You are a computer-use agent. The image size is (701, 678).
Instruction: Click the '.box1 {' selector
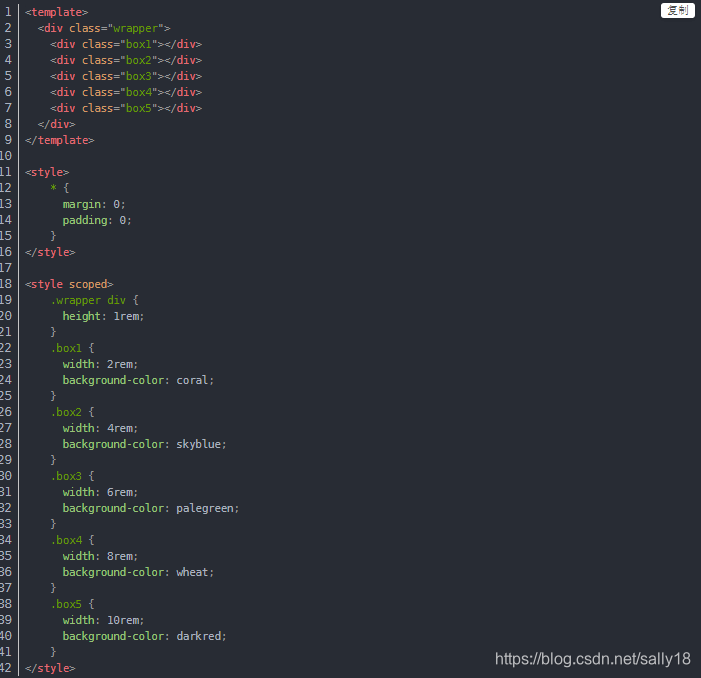[72, 348]
